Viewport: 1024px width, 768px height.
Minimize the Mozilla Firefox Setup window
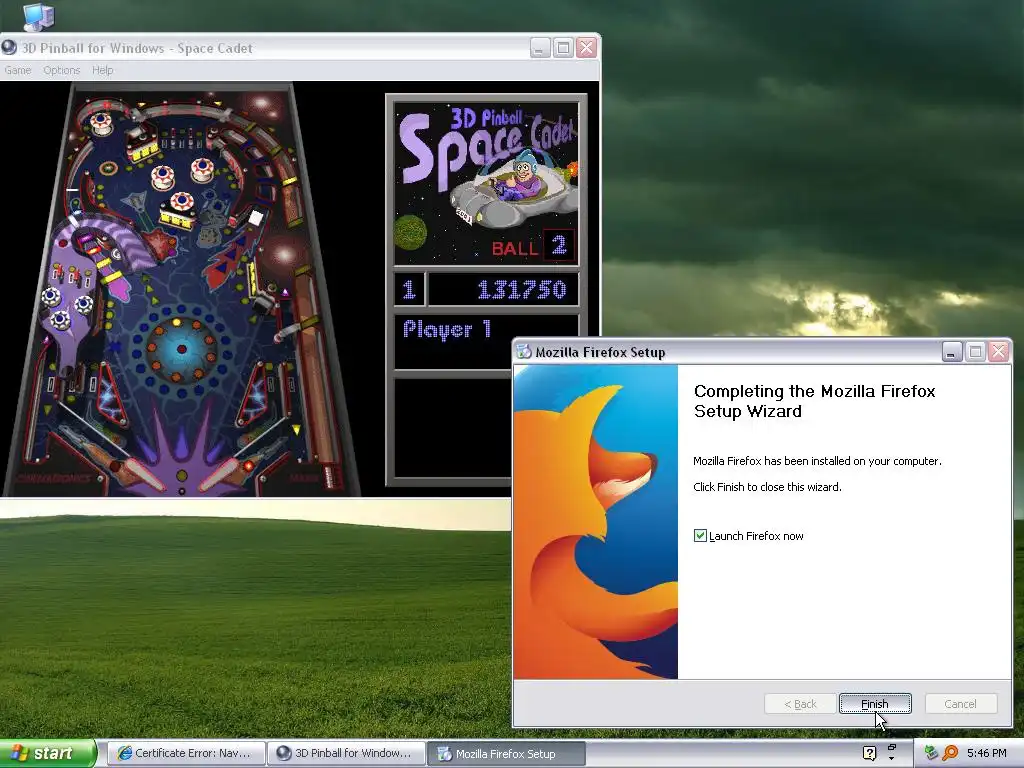952,352
